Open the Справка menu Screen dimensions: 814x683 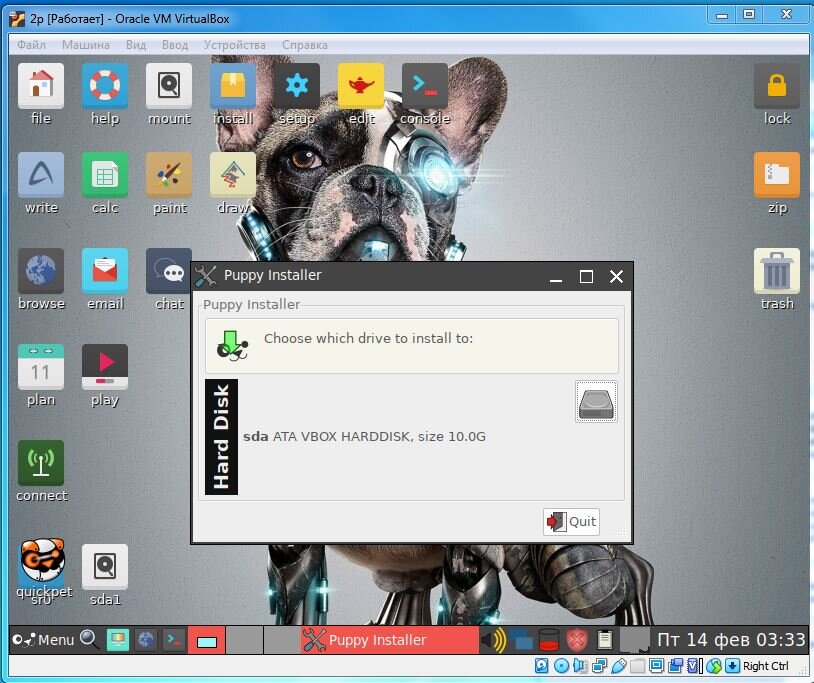click(x=305, y=45)
